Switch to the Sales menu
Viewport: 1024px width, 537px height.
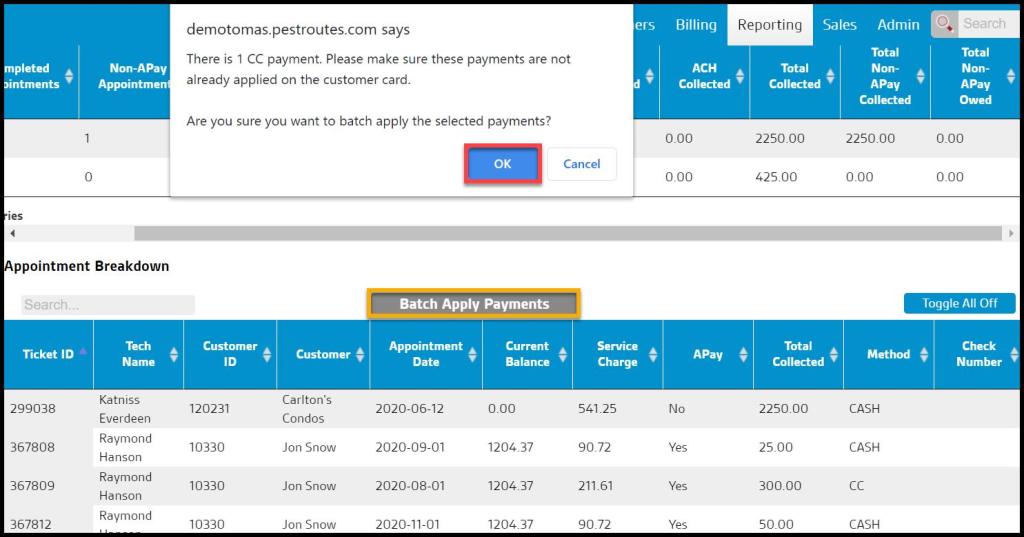click(x=839, y=25)
